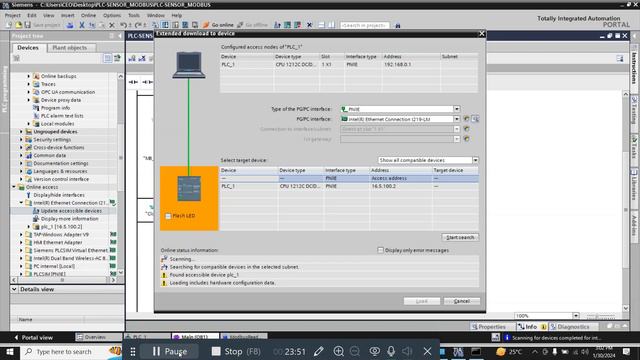Select the Devices tab
The width and height of the screenshot is (640, 360).
point(28,48)
